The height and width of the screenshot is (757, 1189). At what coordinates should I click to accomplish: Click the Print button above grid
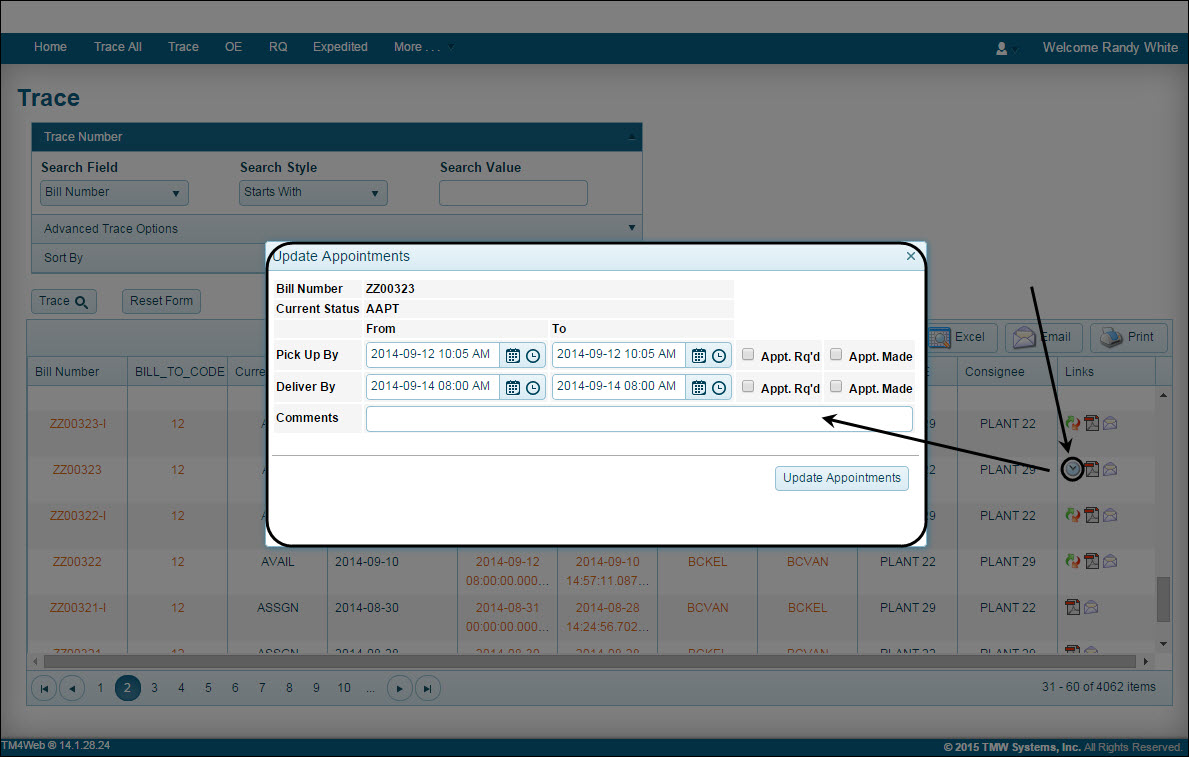1128,338
